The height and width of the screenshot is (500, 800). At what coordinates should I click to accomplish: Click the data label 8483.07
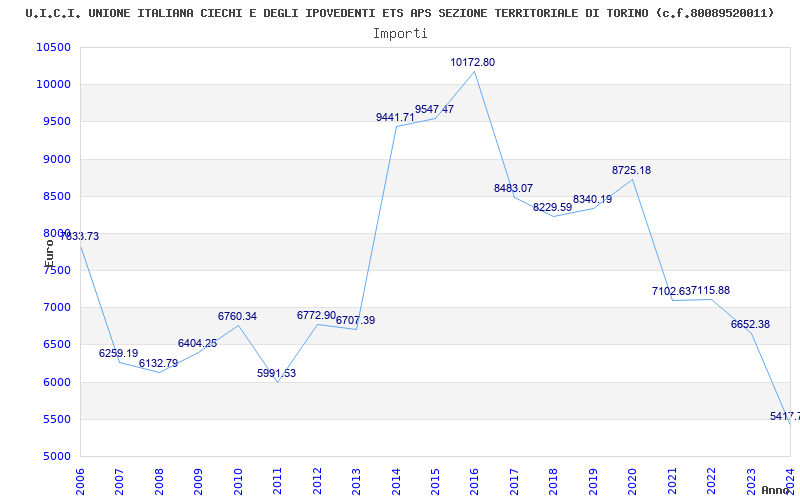pyautogui.click(x=513, y=188)
